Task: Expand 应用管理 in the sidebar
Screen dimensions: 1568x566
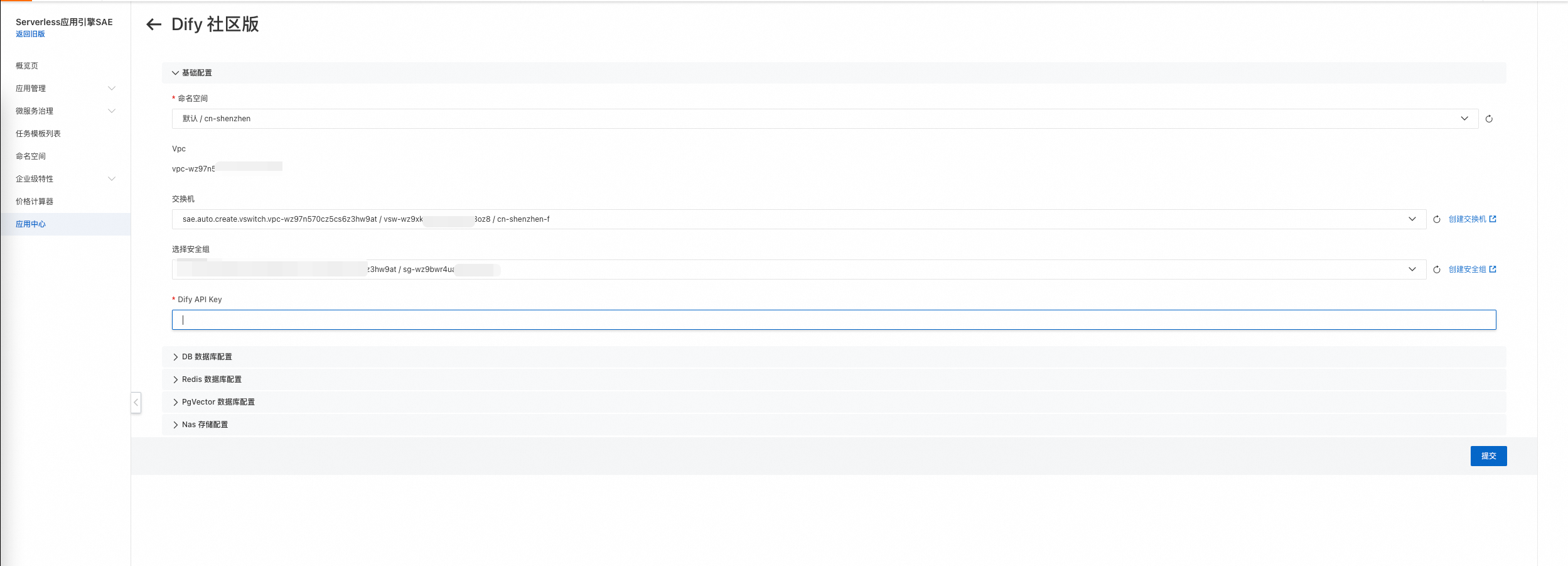Action: tap(65, 89)
